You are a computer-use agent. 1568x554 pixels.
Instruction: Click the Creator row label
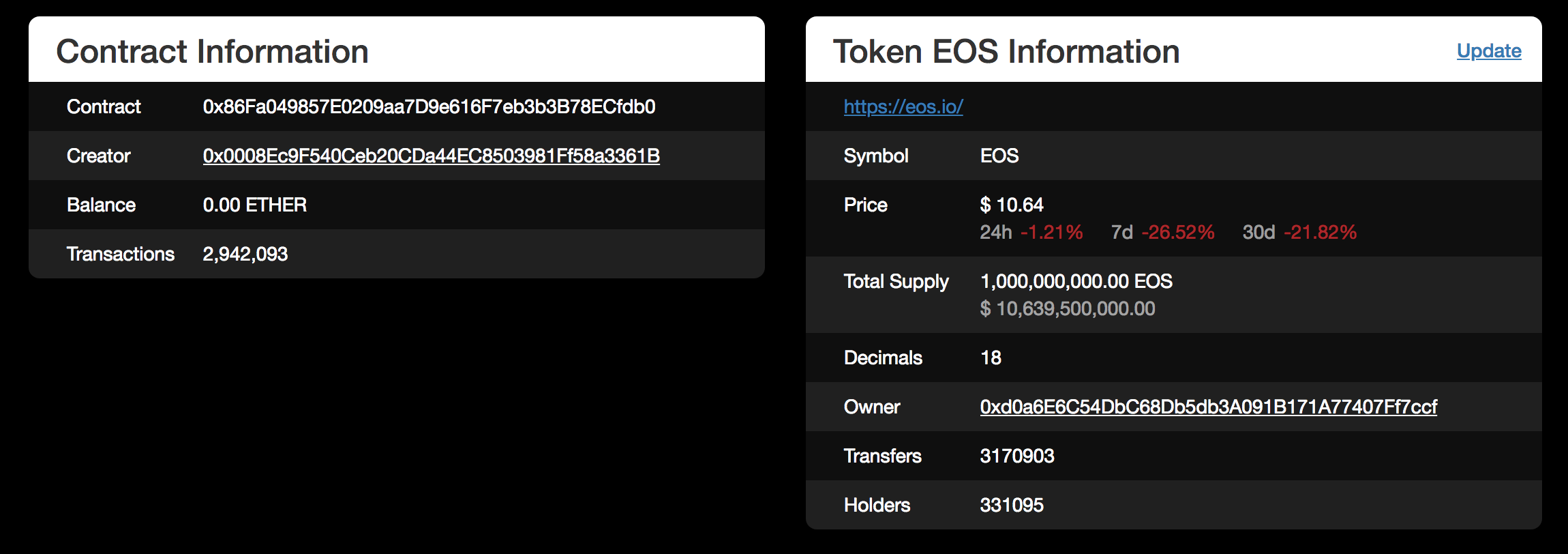point(98,156)
